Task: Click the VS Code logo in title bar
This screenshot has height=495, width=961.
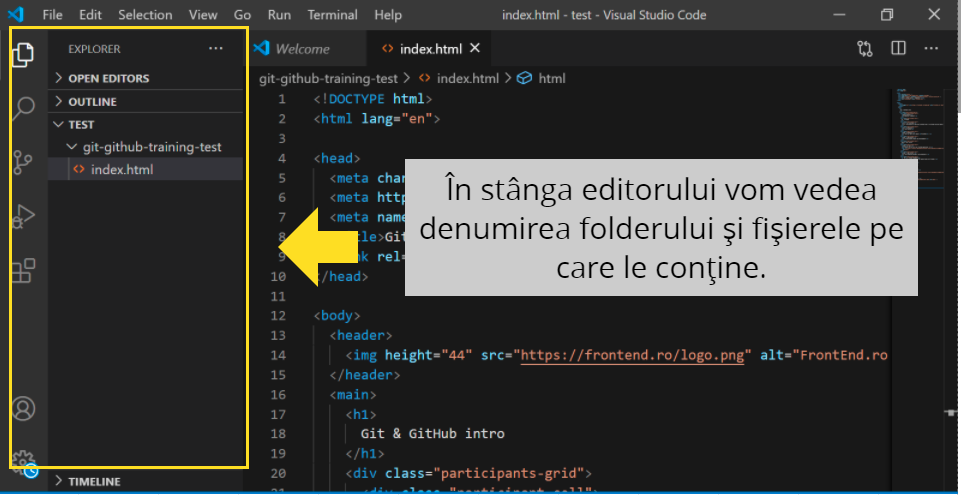Action: [16, 15]
